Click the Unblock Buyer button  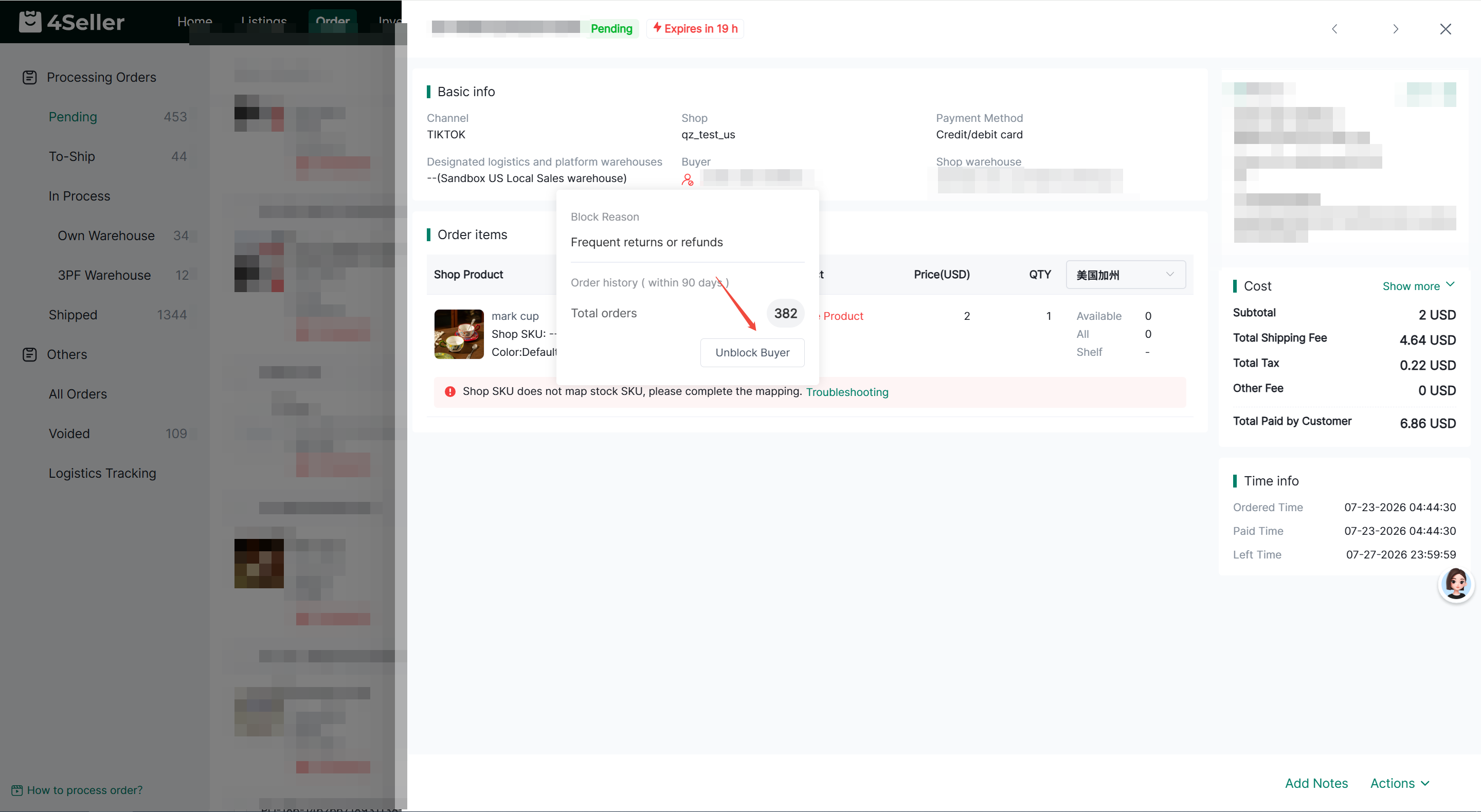click(x=752, y=353)
